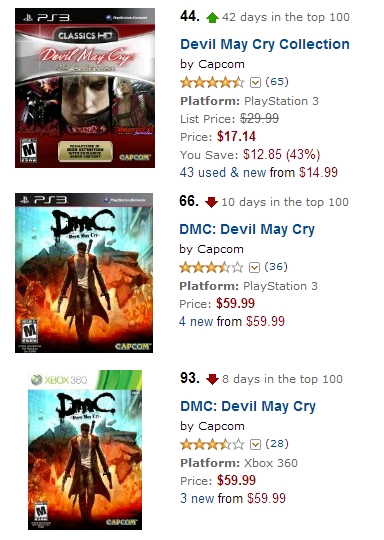Viewport: 384px width, 540px height.
Task: Click star rating of rank 93 game
Action: click(x=212, y=444)
